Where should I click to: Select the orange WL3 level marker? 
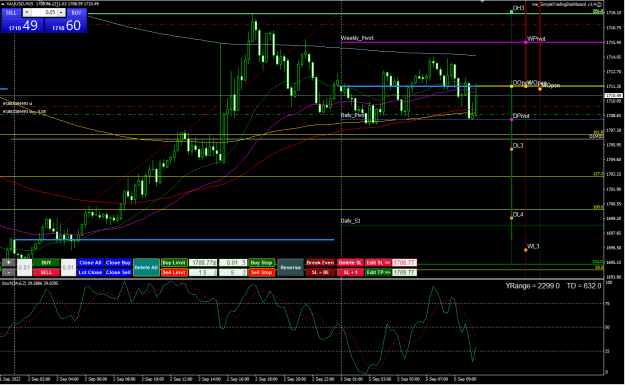(x=526, y=250)
